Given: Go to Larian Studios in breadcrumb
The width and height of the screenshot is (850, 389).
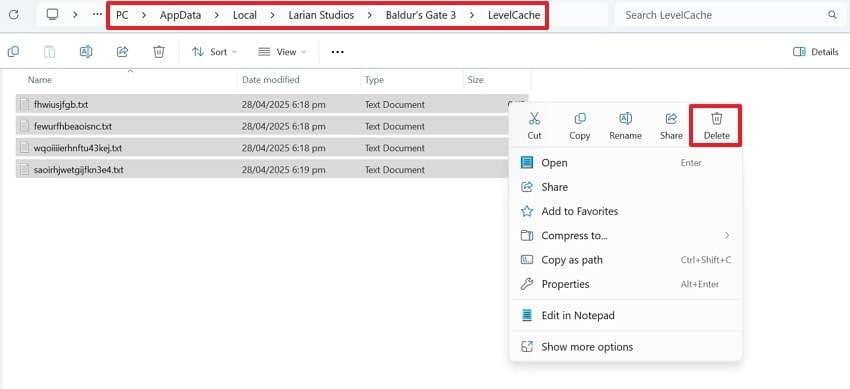Looking at the screenshot, I should [321, 15].
